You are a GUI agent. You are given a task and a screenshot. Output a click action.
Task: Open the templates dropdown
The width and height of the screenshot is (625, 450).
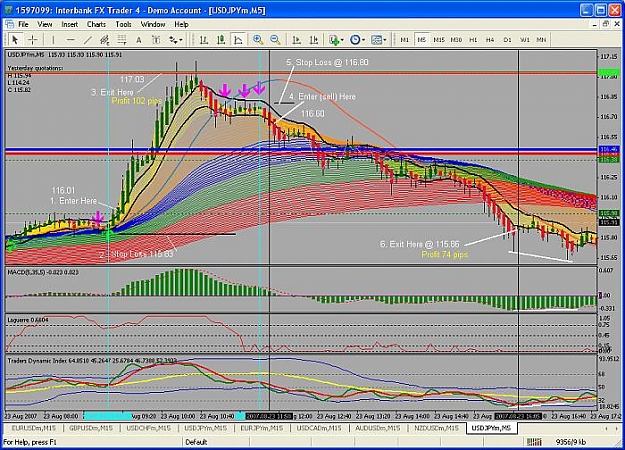click(x=378, y=40)
